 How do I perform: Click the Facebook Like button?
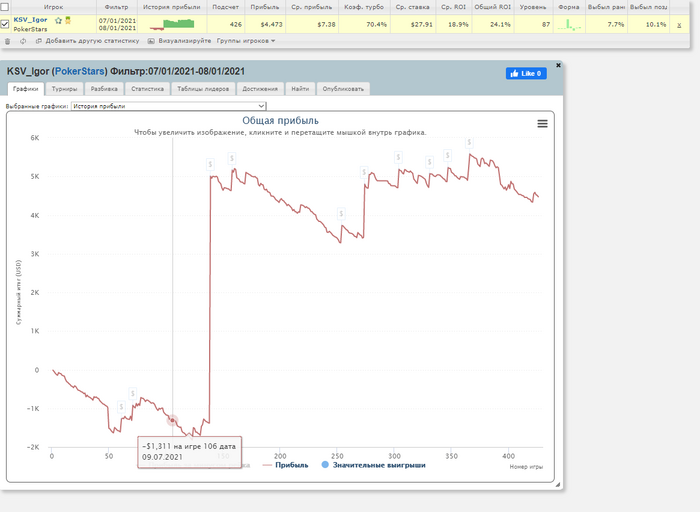[526, 73]
